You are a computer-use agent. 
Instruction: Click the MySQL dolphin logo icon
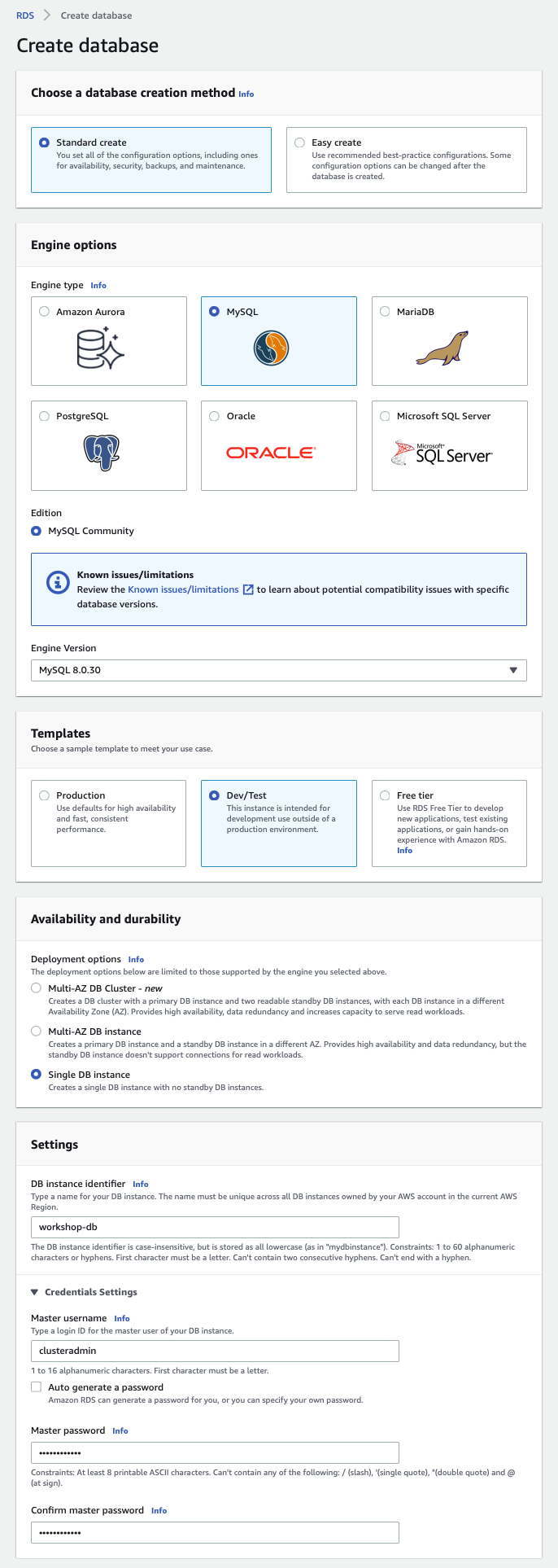coord(271,348)
